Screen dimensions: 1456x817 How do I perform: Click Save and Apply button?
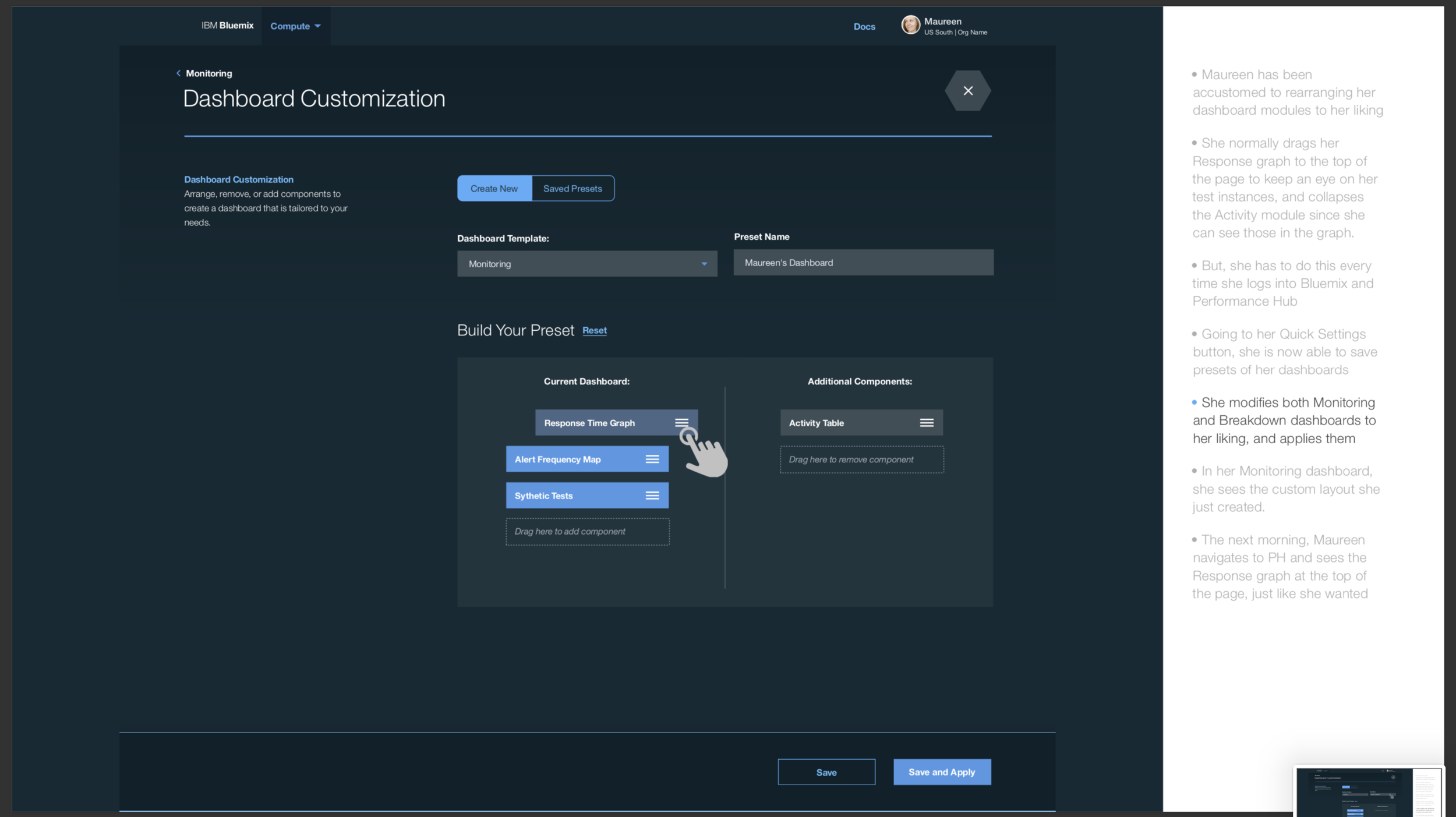pos(941,772)
